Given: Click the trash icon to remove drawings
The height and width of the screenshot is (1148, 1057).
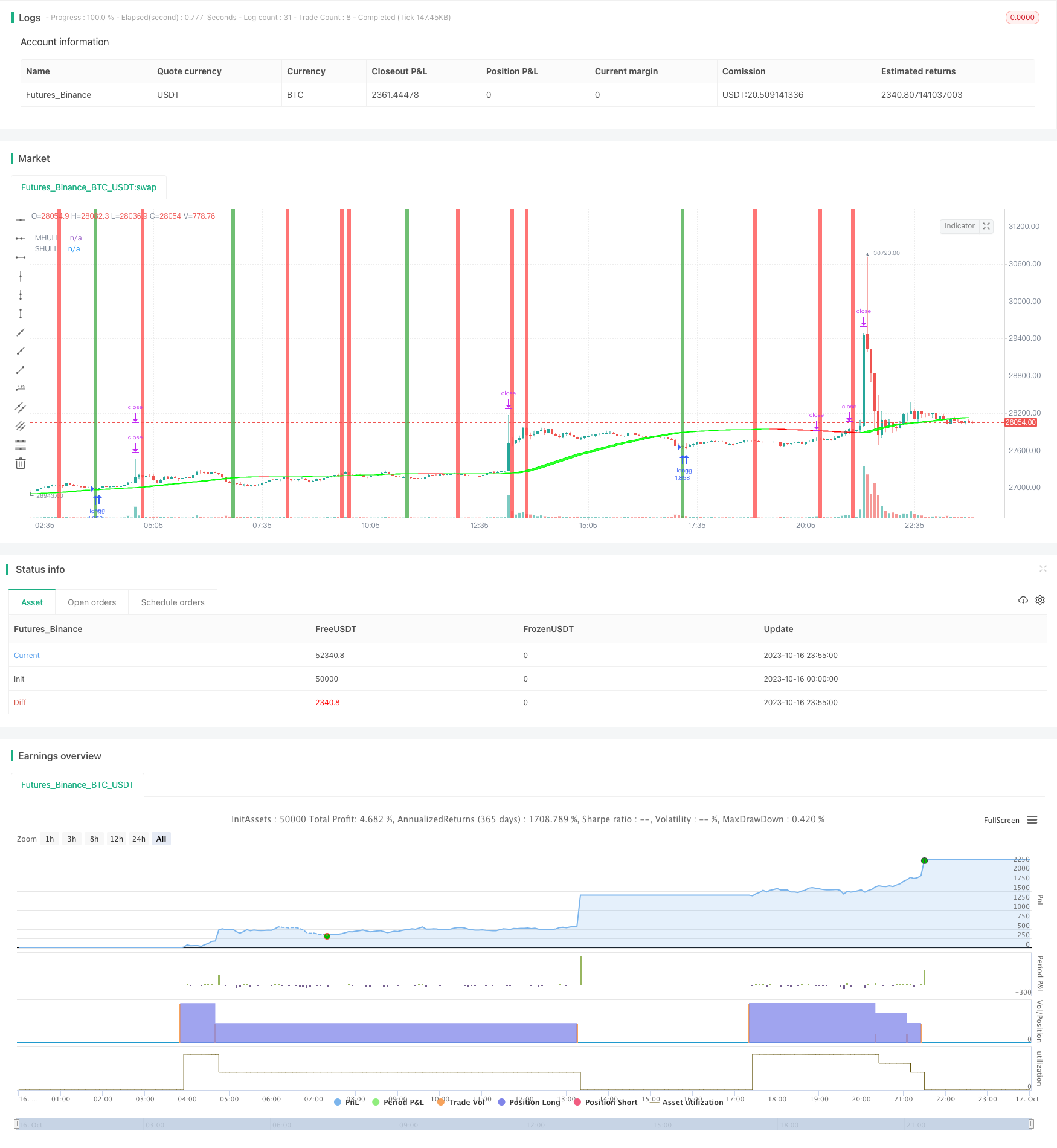Looking at the screenshot, I should click(21, 463).
